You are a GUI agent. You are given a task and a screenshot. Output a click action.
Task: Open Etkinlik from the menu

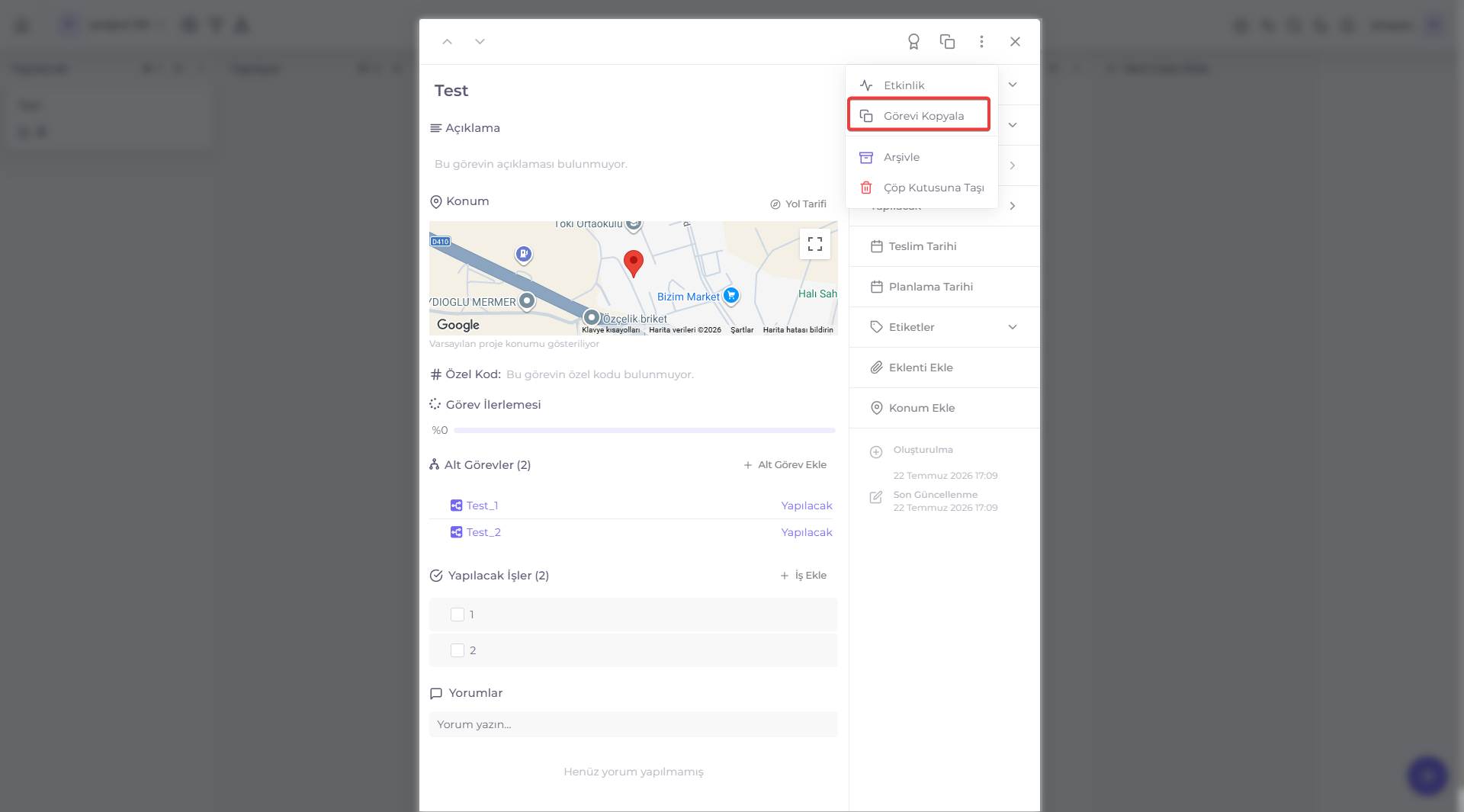921,85
